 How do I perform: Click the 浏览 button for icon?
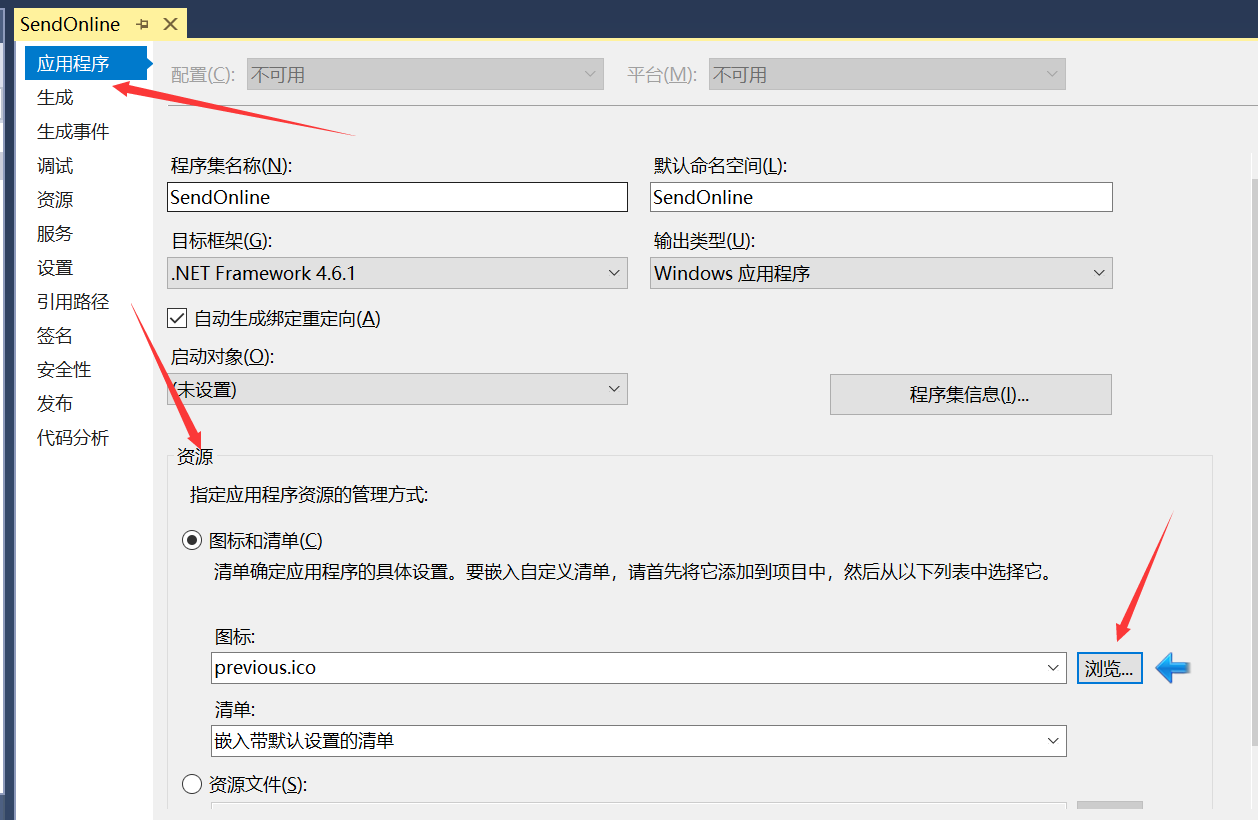(x=1109, y=668)
